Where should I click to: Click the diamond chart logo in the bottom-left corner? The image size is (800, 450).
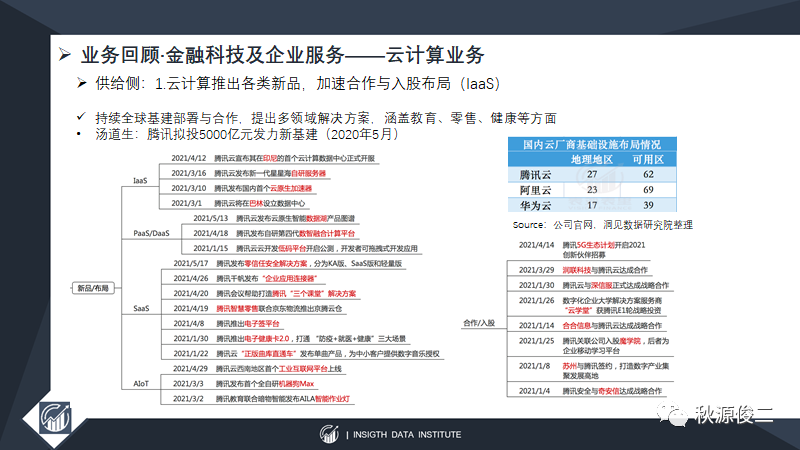[x=55, y=418]
